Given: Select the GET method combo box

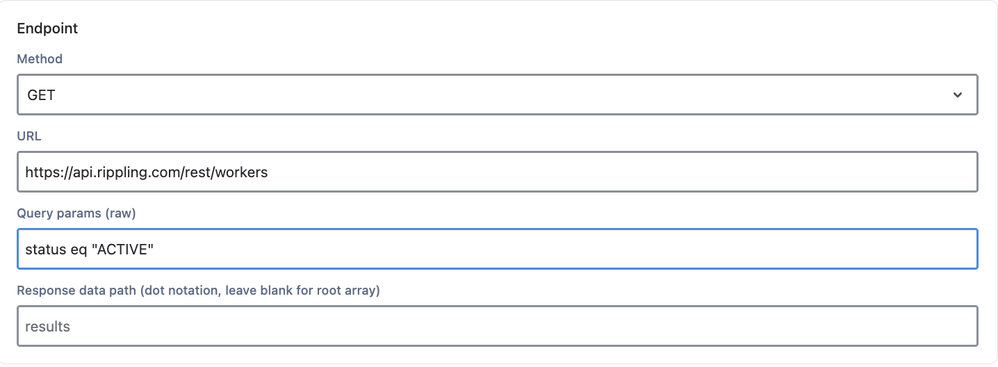Looking at the screenshot, I should pos(497,95).
